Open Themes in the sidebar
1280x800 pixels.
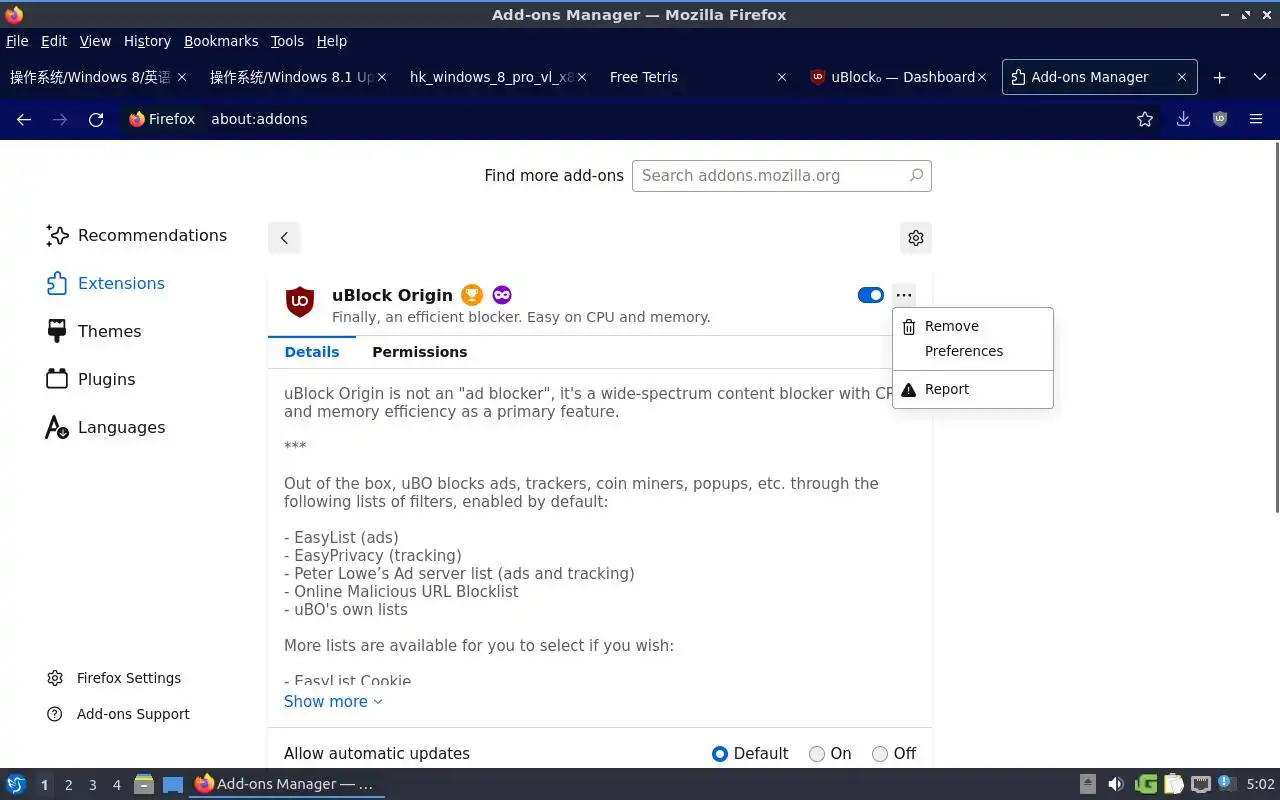(x=94, y=332)
